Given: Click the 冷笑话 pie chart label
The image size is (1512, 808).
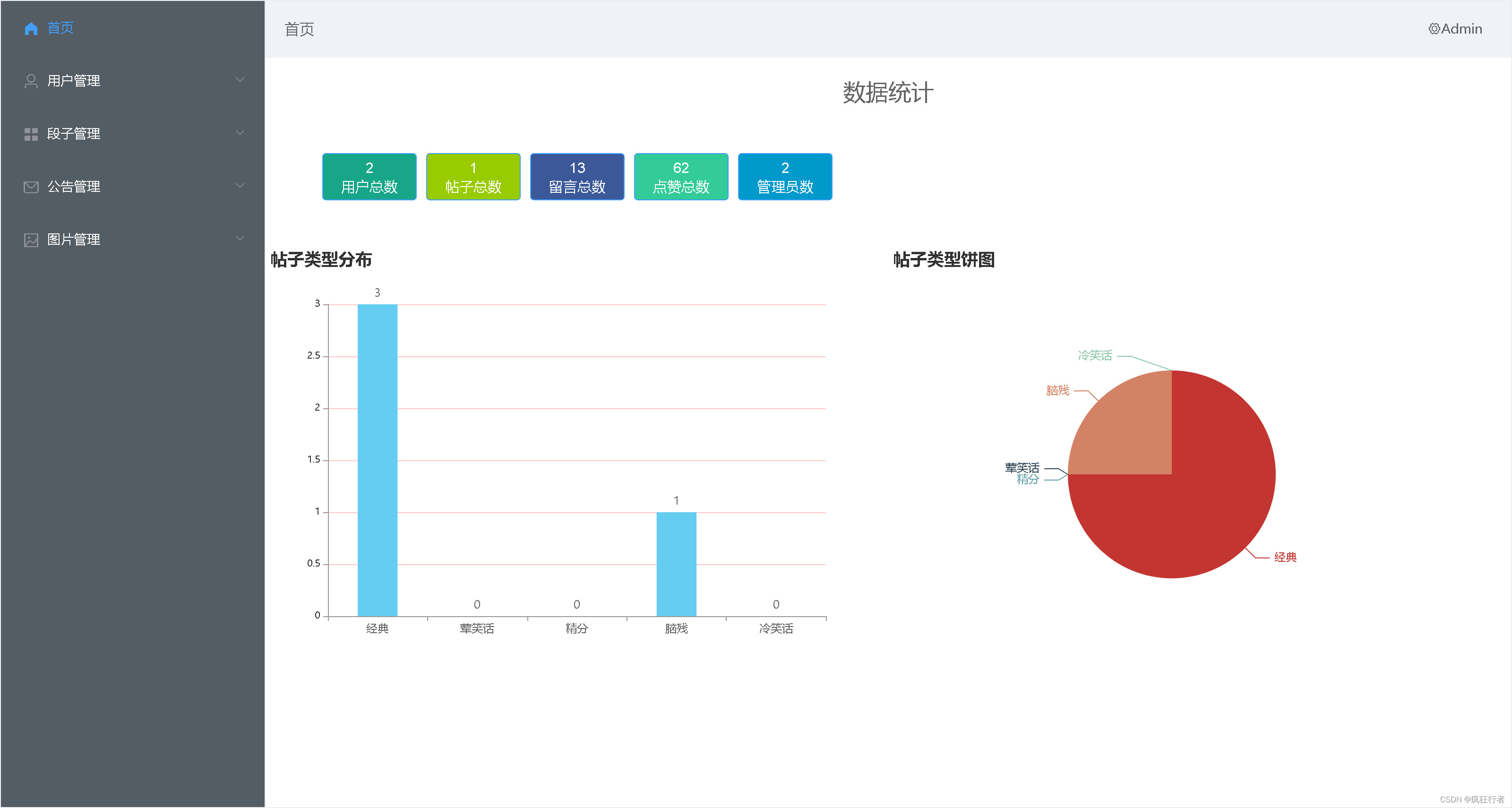Looking at the screenshot, I should point(1095,356).
